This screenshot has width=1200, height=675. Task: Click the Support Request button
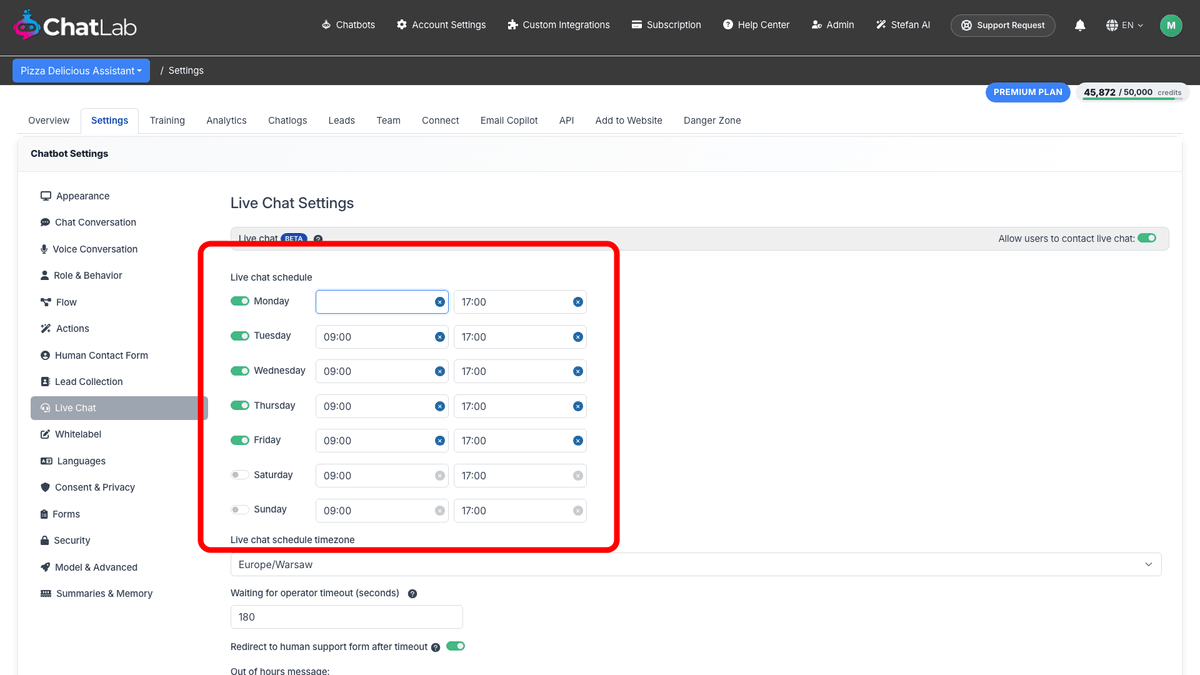(1003, 25)
